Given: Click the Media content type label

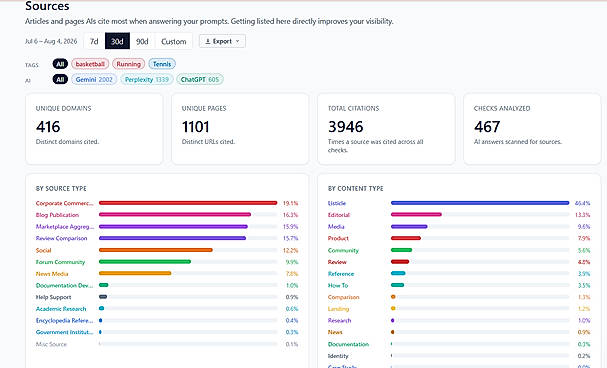Looking at the screenshot, I should pos(336,226).
